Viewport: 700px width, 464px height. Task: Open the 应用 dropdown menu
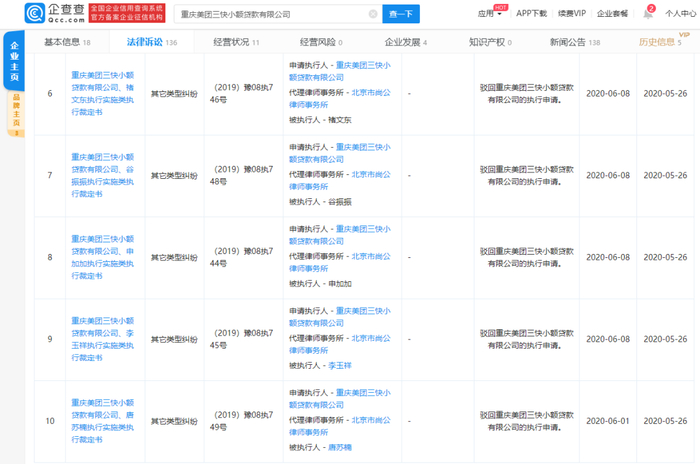[489, 13]
